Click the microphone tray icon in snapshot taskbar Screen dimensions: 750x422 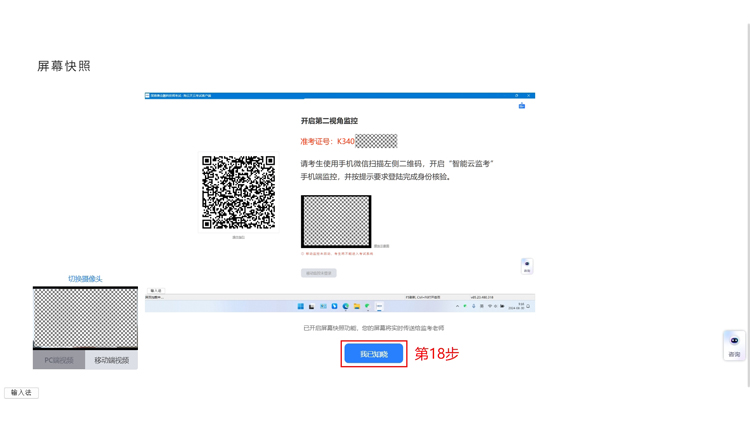[474, 306]
